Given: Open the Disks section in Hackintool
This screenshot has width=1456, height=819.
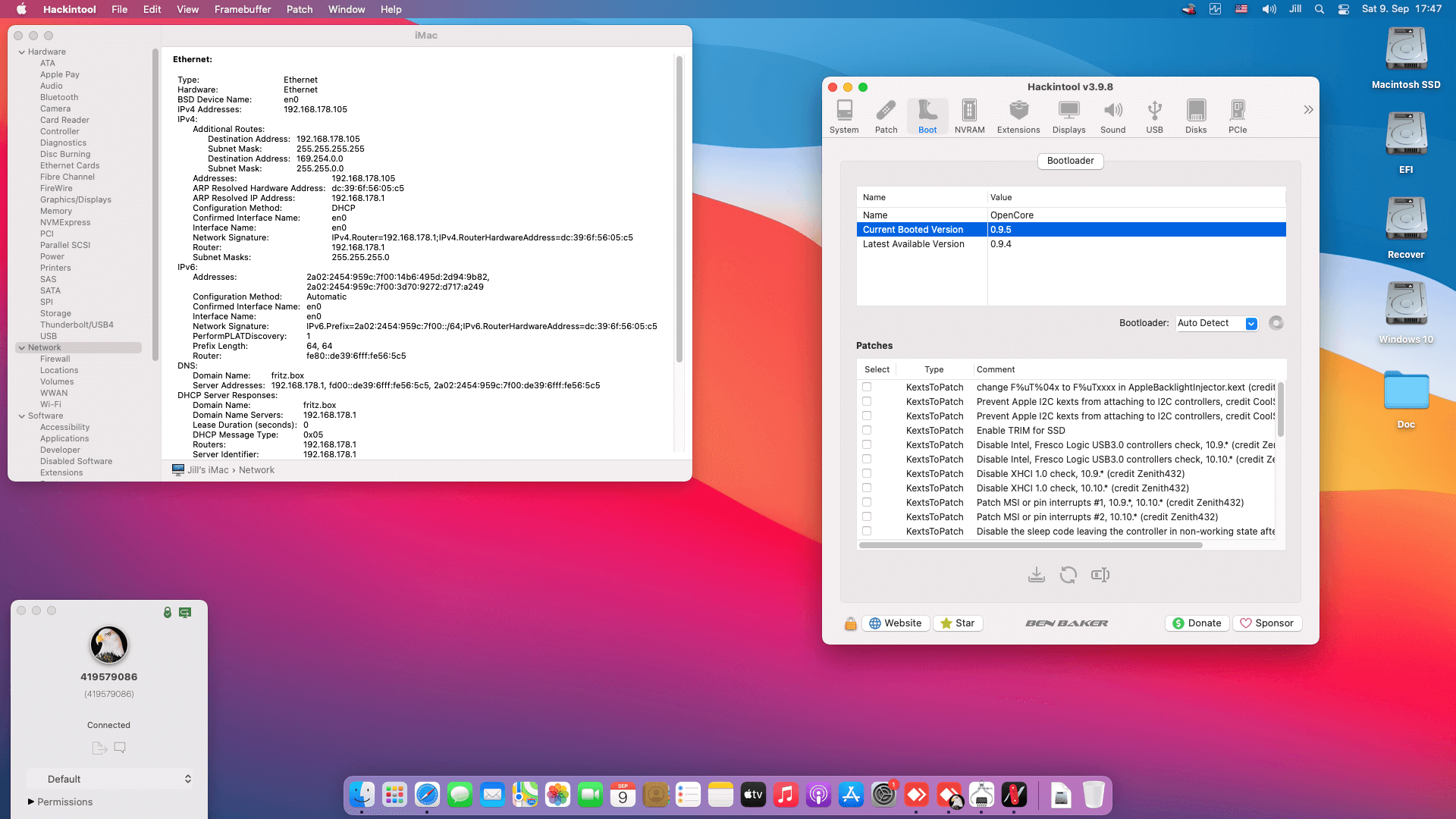Looking at the screenshot, I should 1196,117.
